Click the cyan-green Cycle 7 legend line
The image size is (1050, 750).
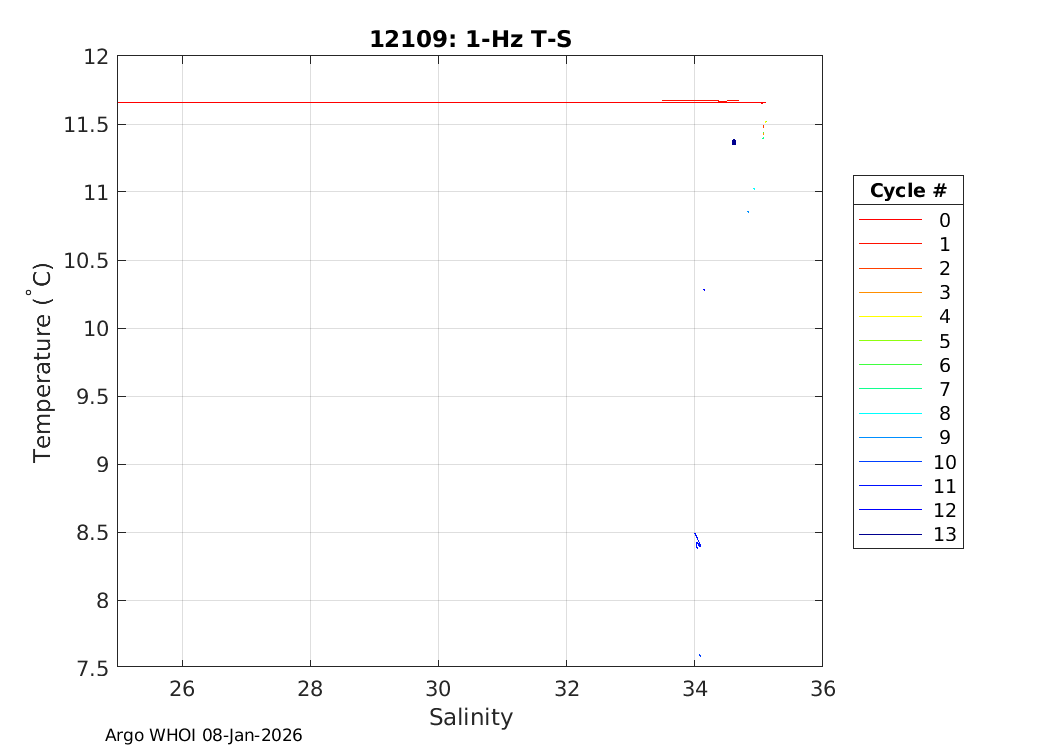pos(889,389)
